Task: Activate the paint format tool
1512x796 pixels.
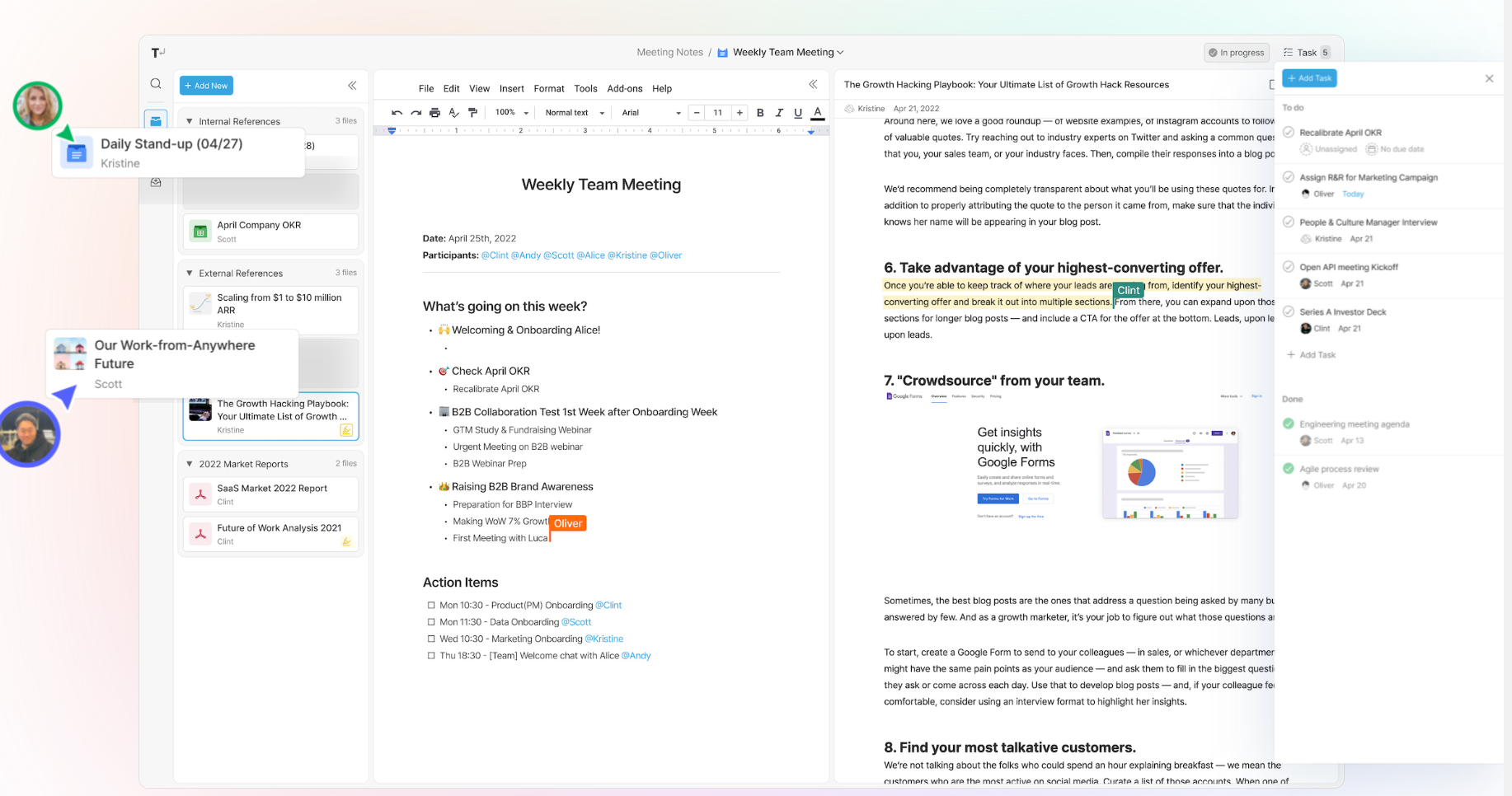Action: 472,113
